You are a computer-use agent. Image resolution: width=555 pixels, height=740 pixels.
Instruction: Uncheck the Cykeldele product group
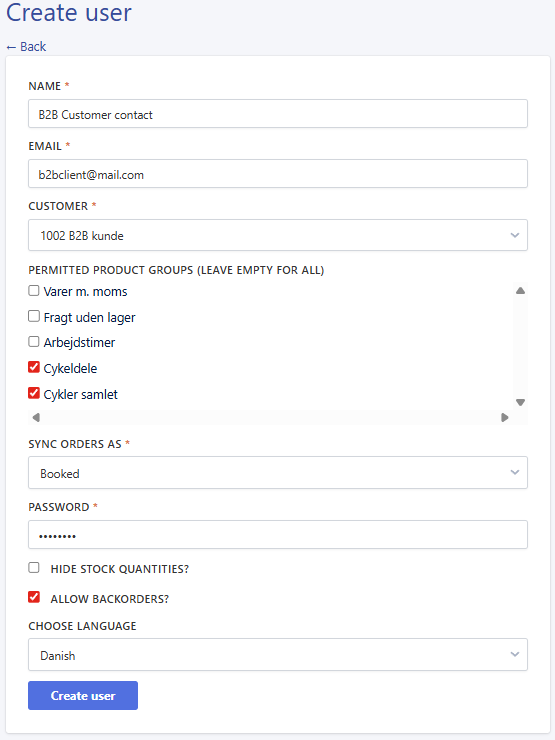[34, 367]
